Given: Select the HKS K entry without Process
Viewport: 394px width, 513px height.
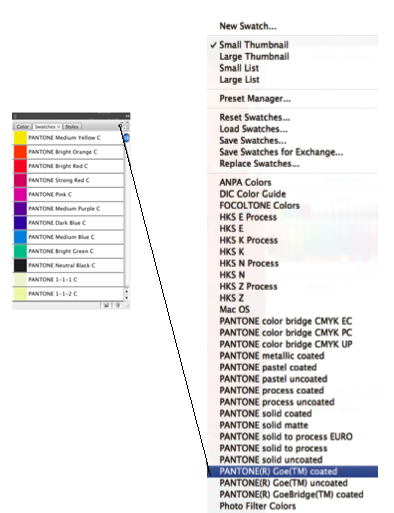Looking at the screenshot, I should point(232,252).
